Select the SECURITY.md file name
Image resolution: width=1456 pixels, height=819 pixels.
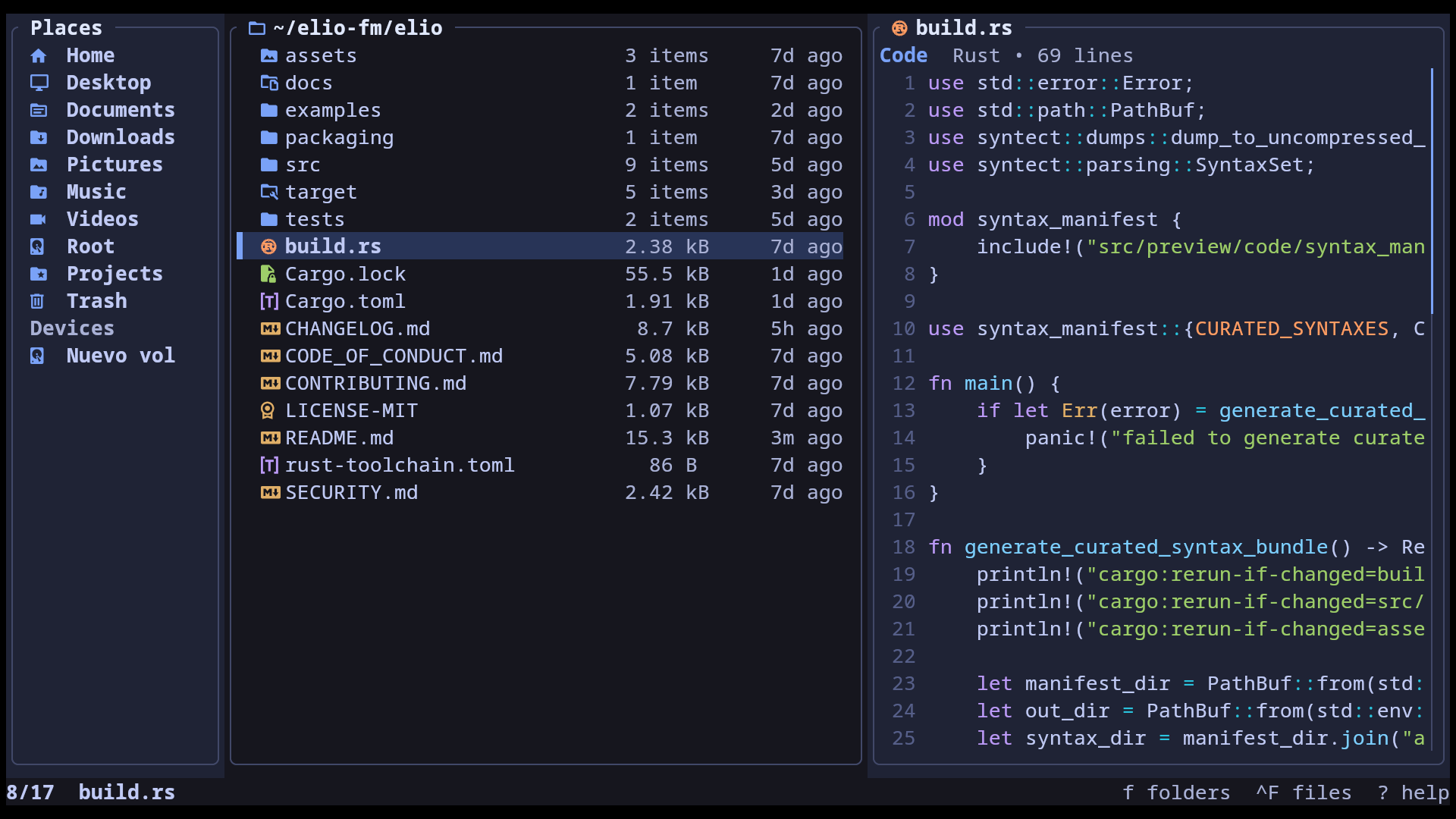click(351, 493)
